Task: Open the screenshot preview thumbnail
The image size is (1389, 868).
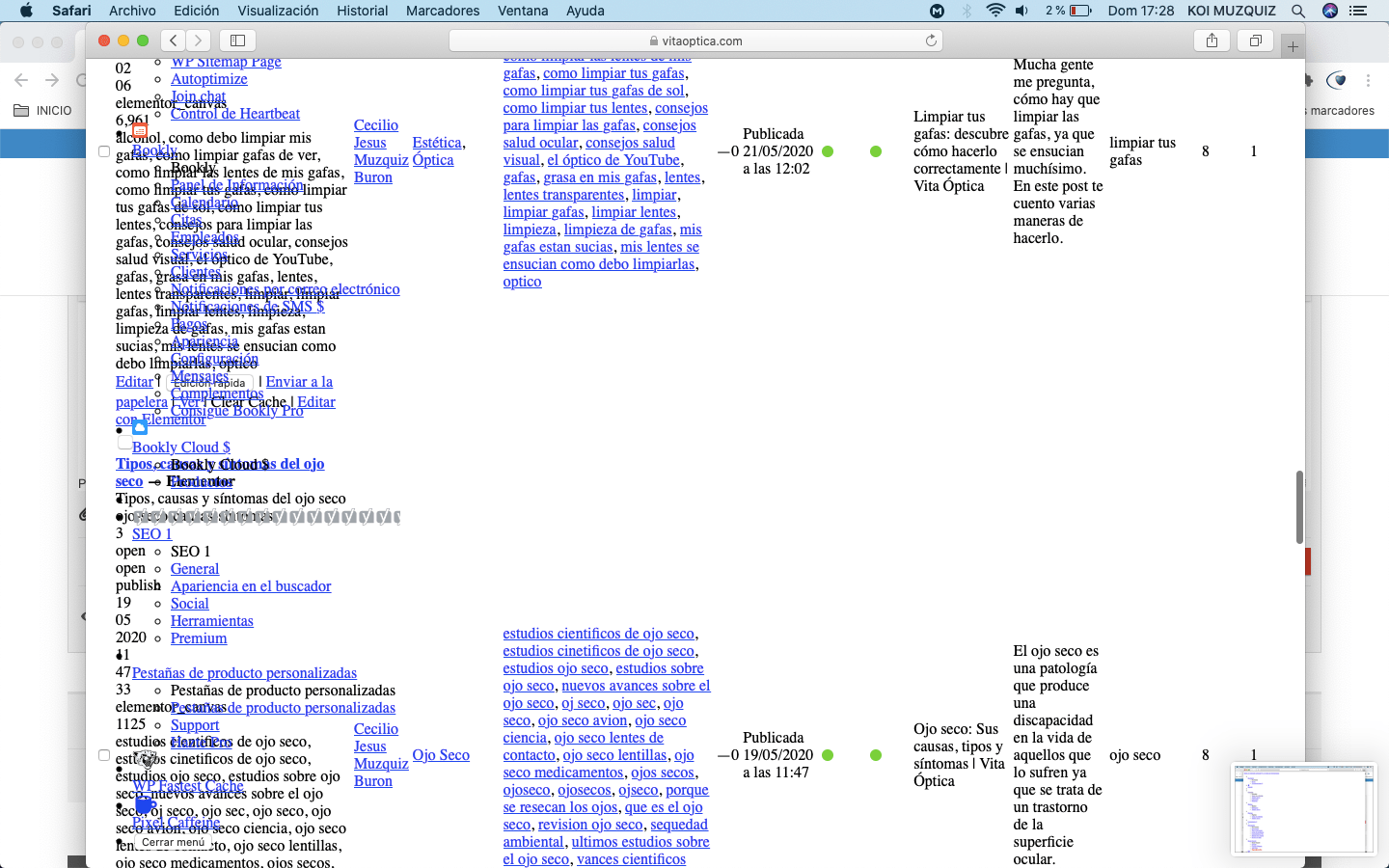Action: tap(1304, 808)
